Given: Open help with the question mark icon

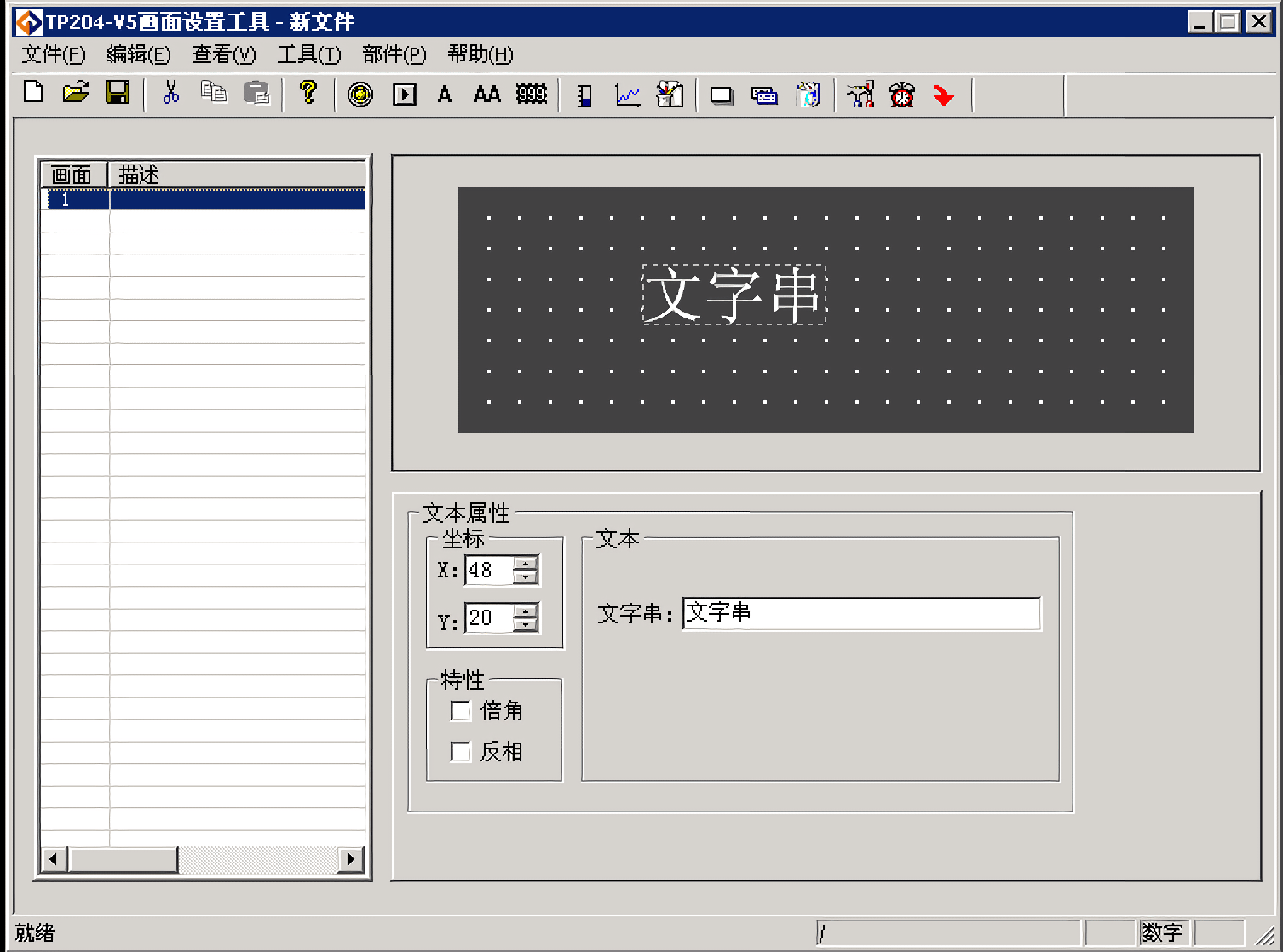Looking at the screenshot, I should click(x=308, y=92).
